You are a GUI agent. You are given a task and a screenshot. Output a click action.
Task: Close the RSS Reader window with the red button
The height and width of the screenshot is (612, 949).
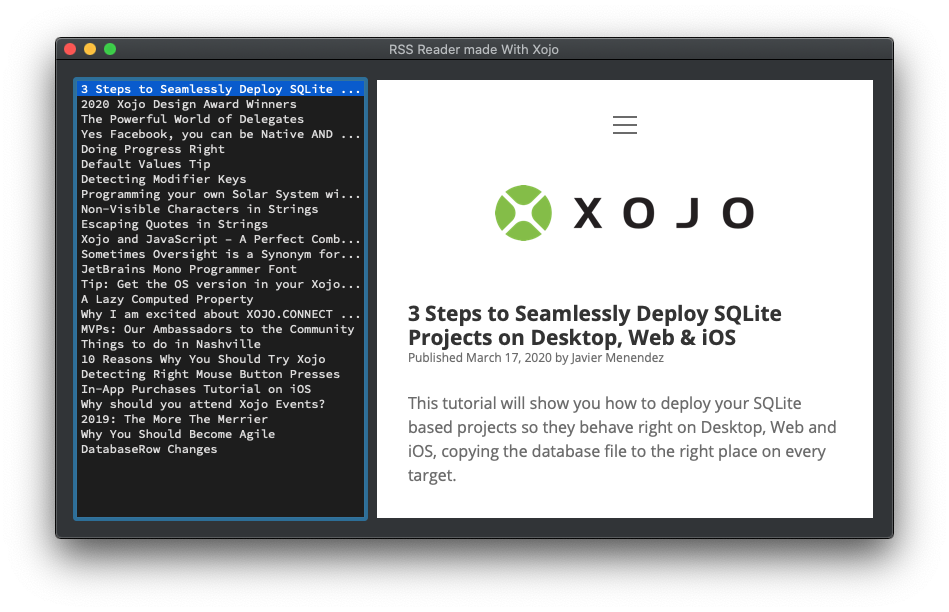point(70,49)
